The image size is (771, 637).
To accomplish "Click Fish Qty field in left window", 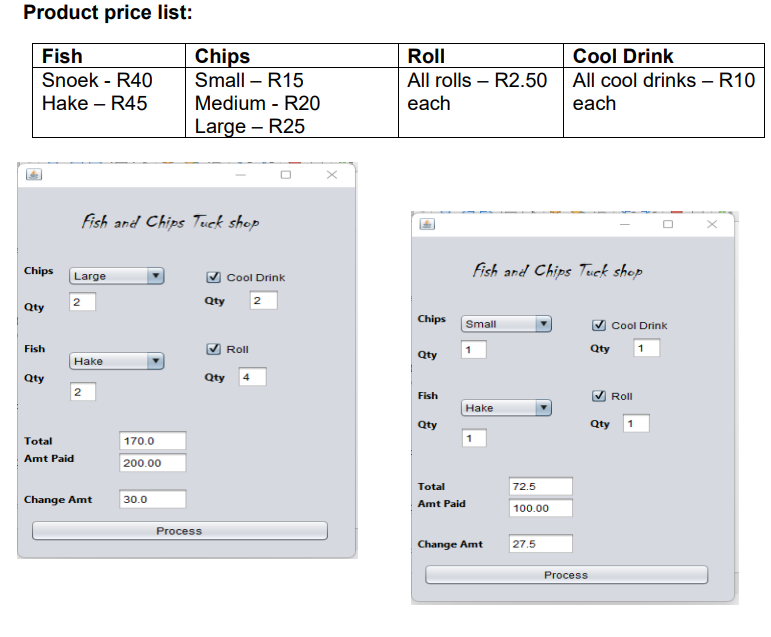I will (x=83, y=392).
